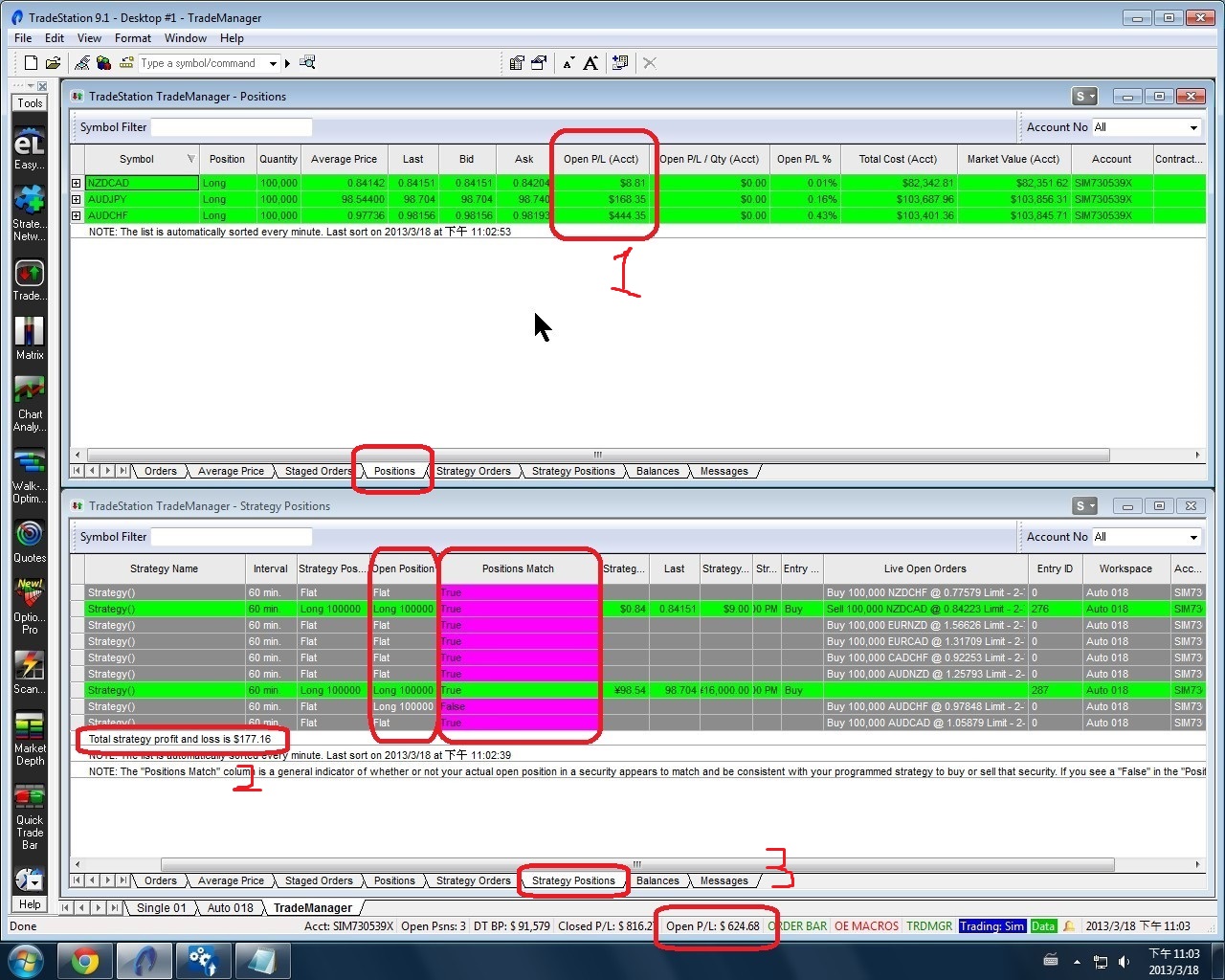Open Chrome from Windows taskbar
This screenshot has width=1225, height=980.
point(84,960)
